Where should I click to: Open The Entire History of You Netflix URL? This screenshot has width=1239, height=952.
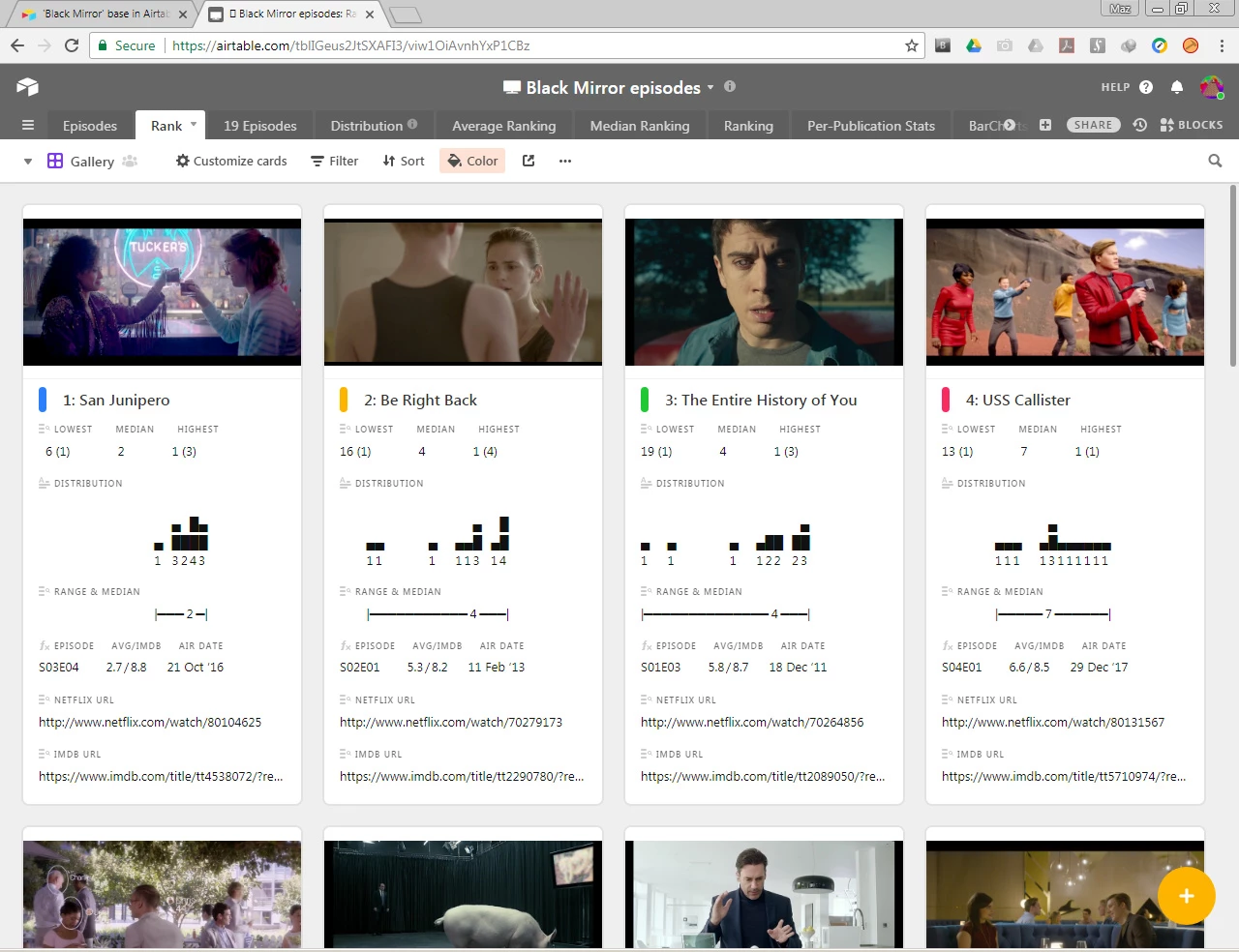(752, 722)
